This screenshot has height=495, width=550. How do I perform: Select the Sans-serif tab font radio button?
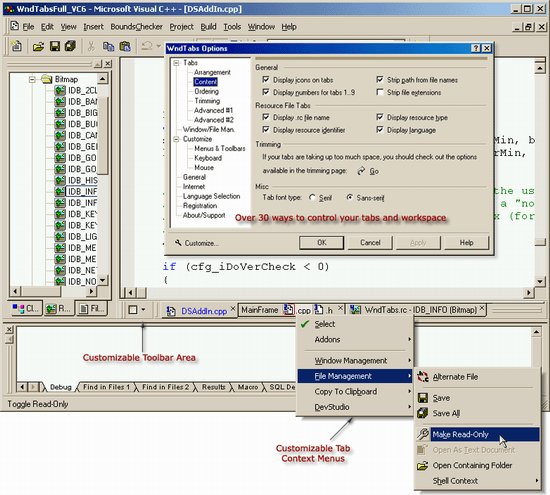click(349, 198)
